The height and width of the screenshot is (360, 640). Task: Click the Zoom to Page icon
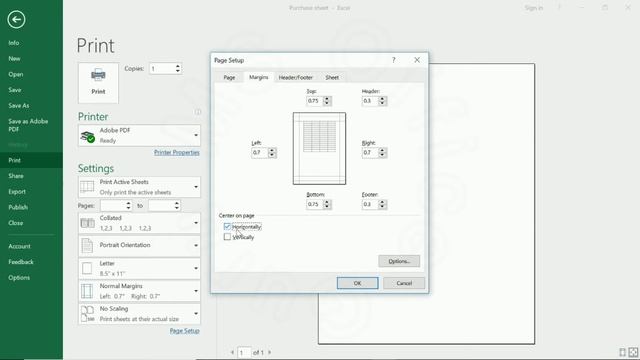pos(633,352)
